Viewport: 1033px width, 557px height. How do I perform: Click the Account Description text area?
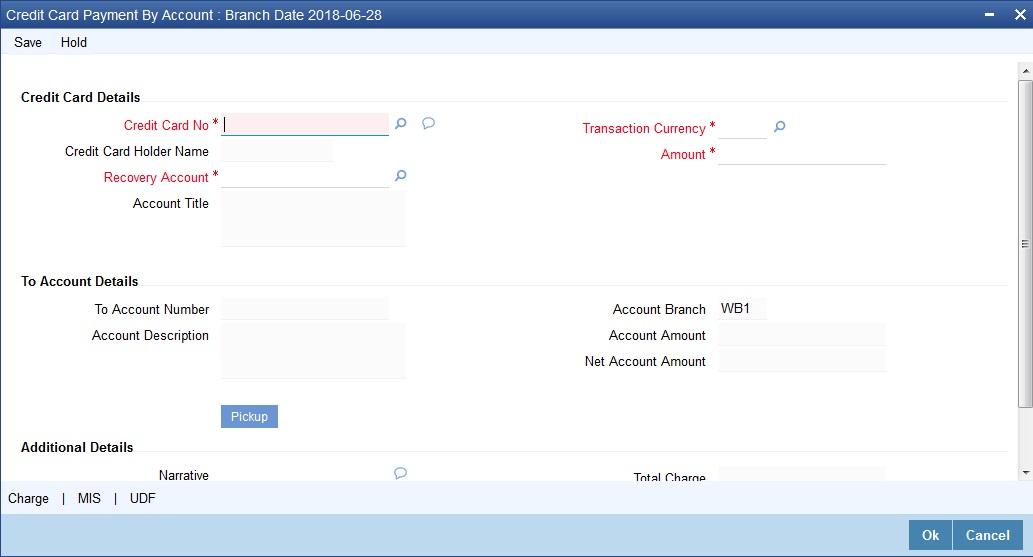[x=314, y=351]
